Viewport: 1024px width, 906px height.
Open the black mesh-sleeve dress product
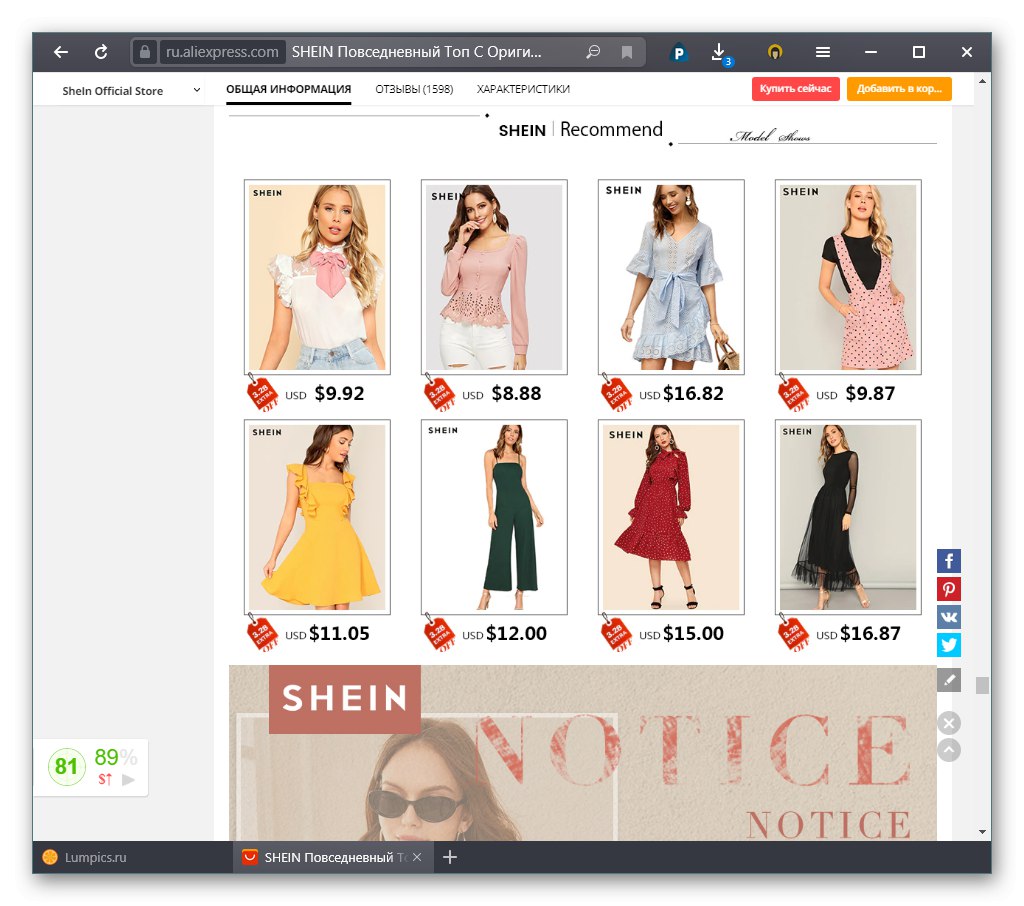point(848,517)
